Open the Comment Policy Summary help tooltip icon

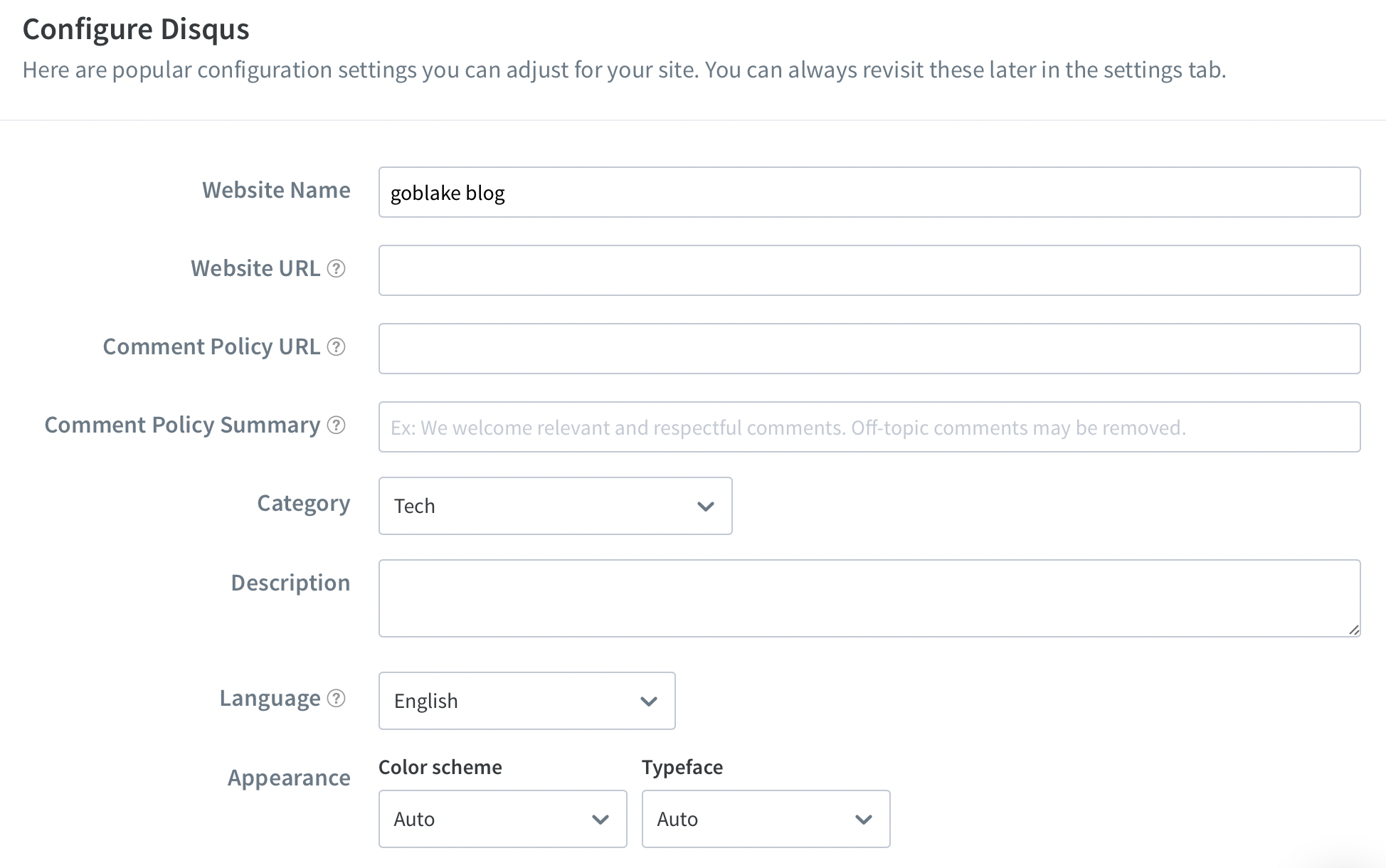(336, 425)
